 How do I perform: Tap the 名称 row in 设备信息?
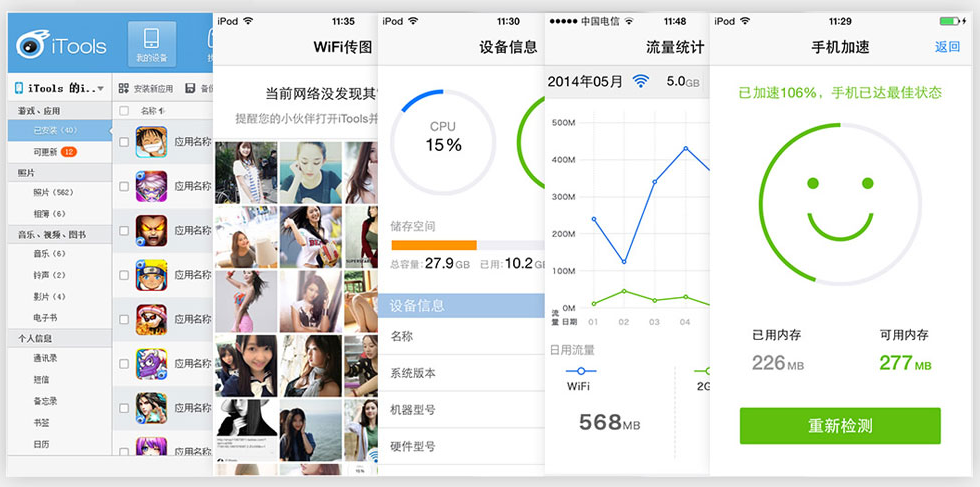tap(461, 336)
